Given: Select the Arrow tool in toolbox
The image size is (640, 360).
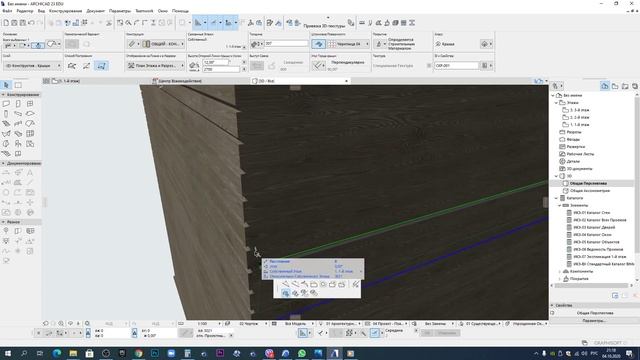Looking at the screenshot, I should coord(6,85).
